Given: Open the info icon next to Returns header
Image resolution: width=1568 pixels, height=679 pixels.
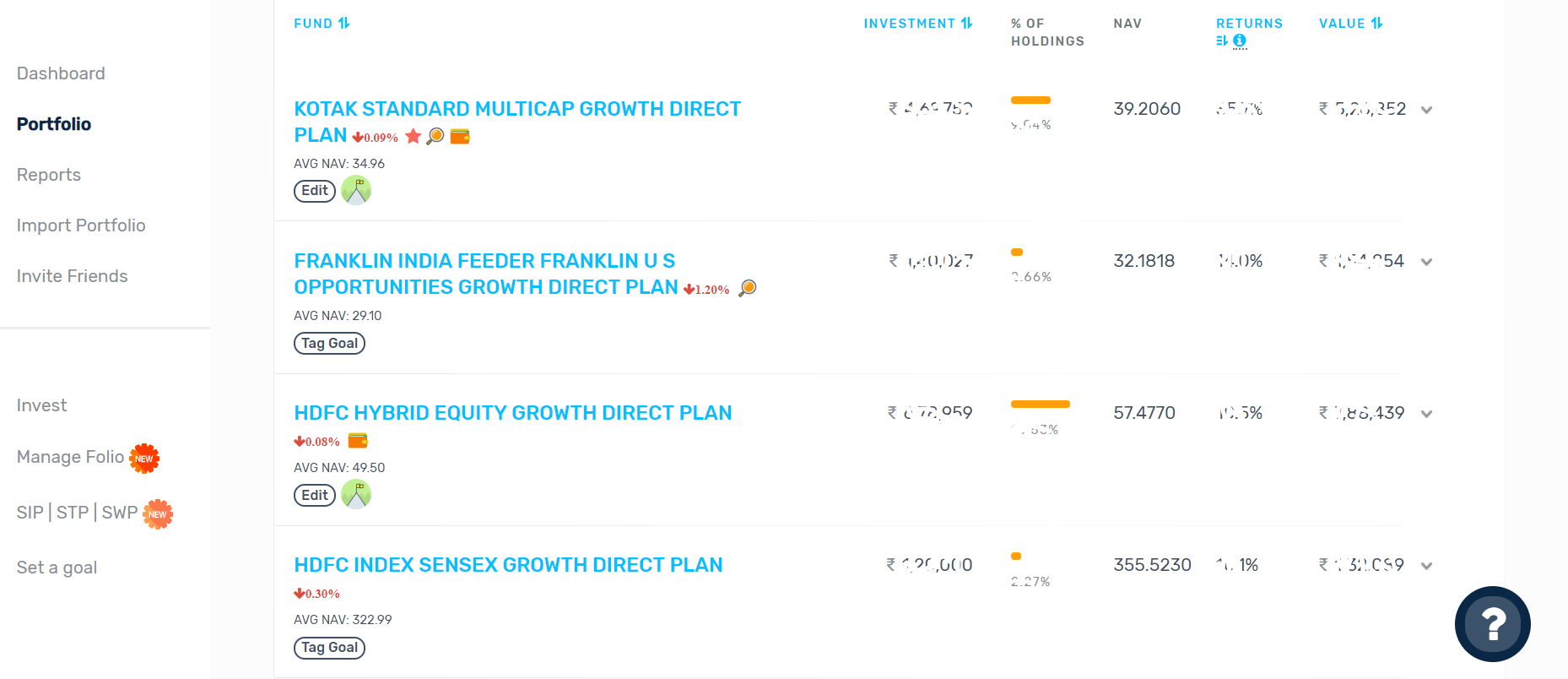Looking at the screenshot, I should pyautogui.click(x=1239, y=41).
